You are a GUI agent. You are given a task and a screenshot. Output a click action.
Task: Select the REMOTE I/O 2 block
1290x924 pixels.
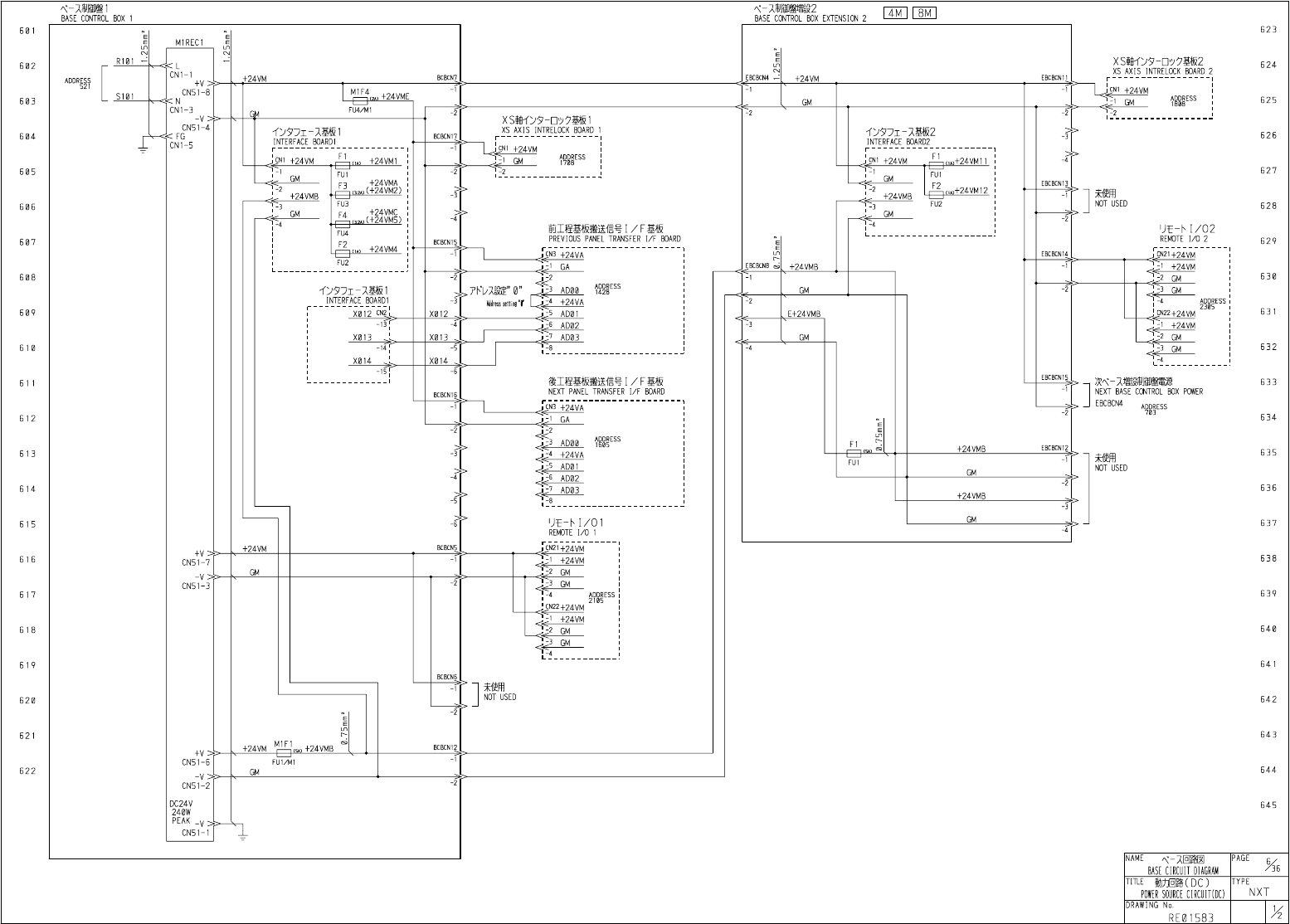(x=1190, y=306)
